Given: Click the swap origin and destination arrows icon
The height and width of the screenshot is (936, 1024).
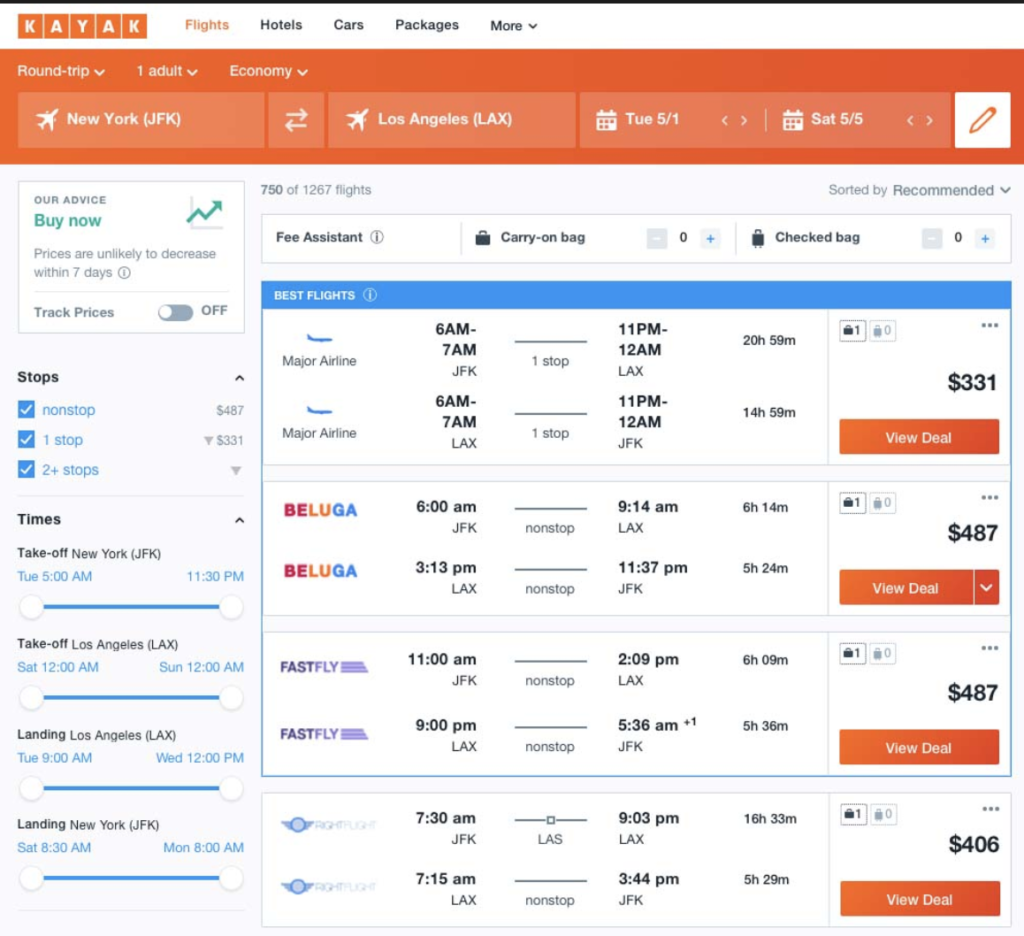Looking at the screenshot, I should pyautogui.click(x=296, y=120).
